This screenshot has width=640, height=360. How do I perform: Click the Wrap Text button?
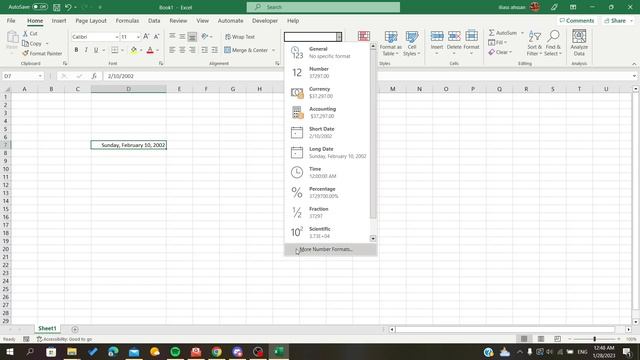[x=240, y=37]
